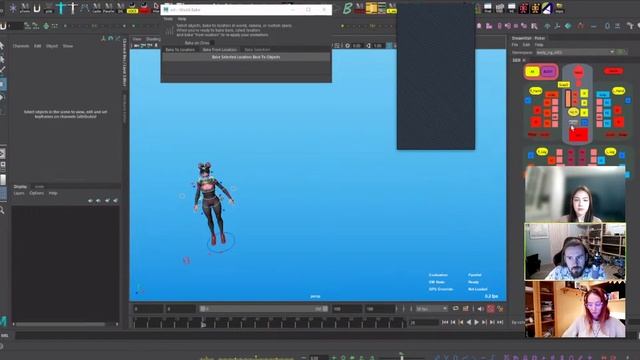Click the current frame input field
The height and width of the screenshot is (360, 640).
pos(423,322)
